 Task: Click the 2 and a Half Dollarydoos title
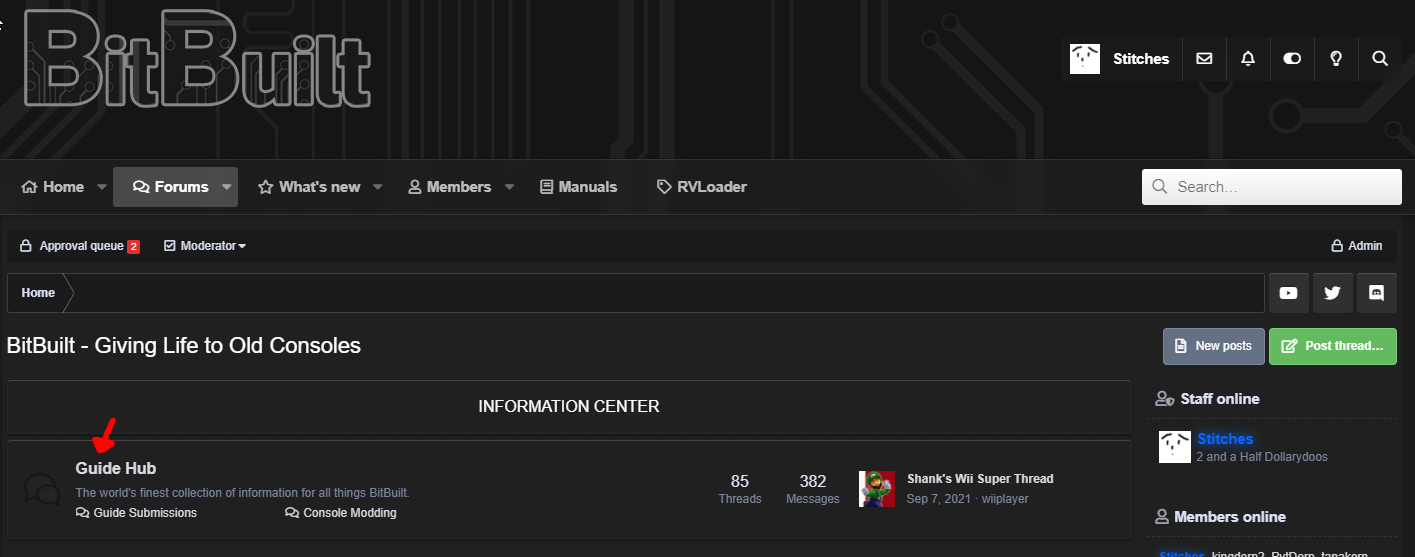1262,457
